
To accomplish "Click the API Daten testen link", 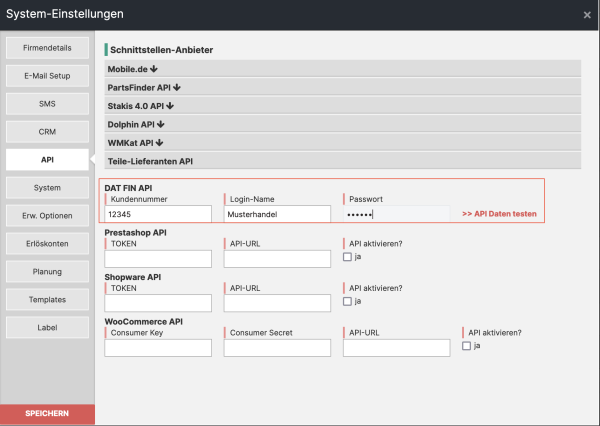I will coord(499,214).
